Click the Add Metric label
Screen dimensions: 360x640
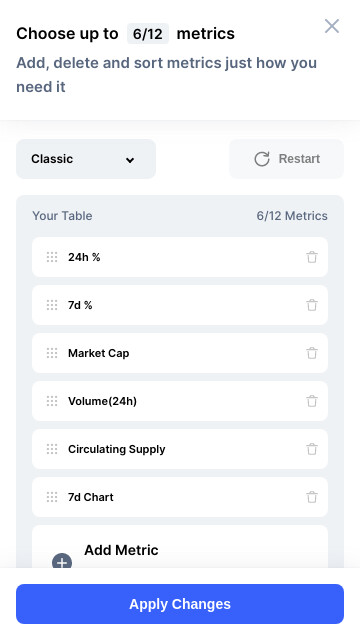(121, 550)
